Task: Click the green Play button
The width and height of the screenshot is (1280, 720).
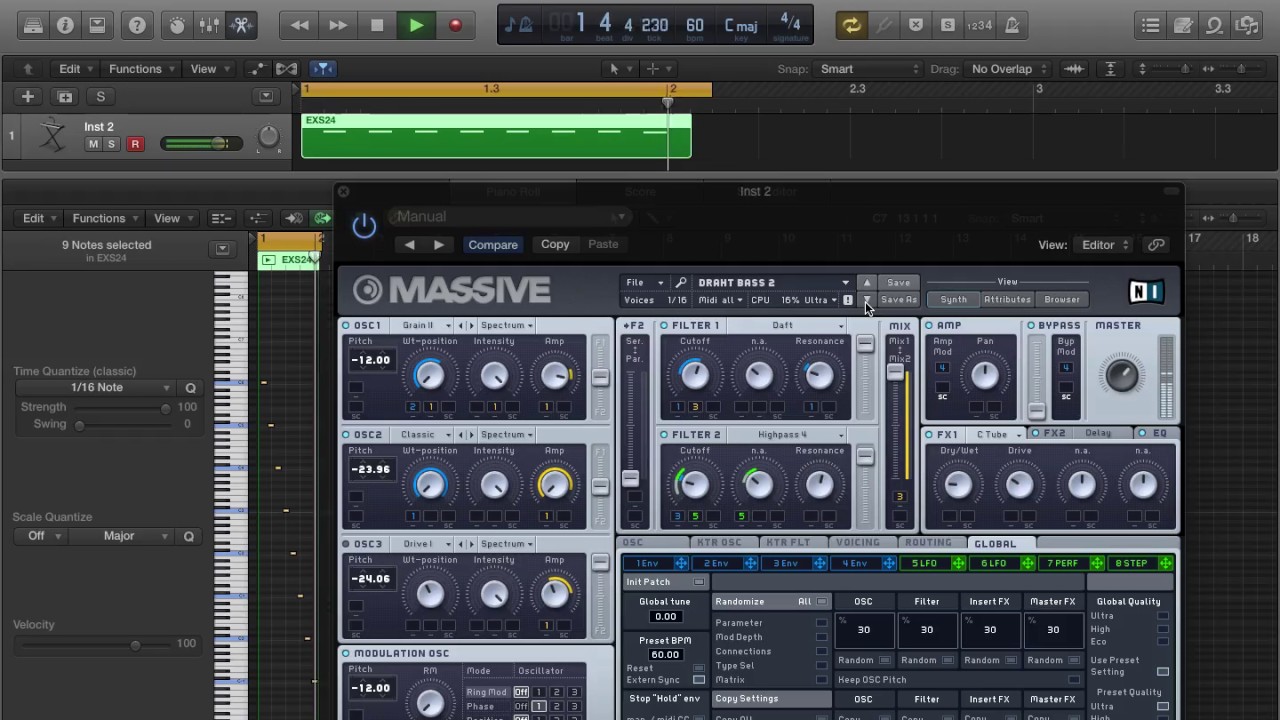Action: (x=416, y=25)
